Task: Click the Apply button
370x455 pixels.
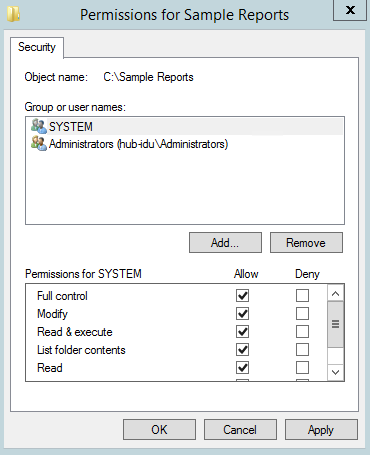Action: 321,430
